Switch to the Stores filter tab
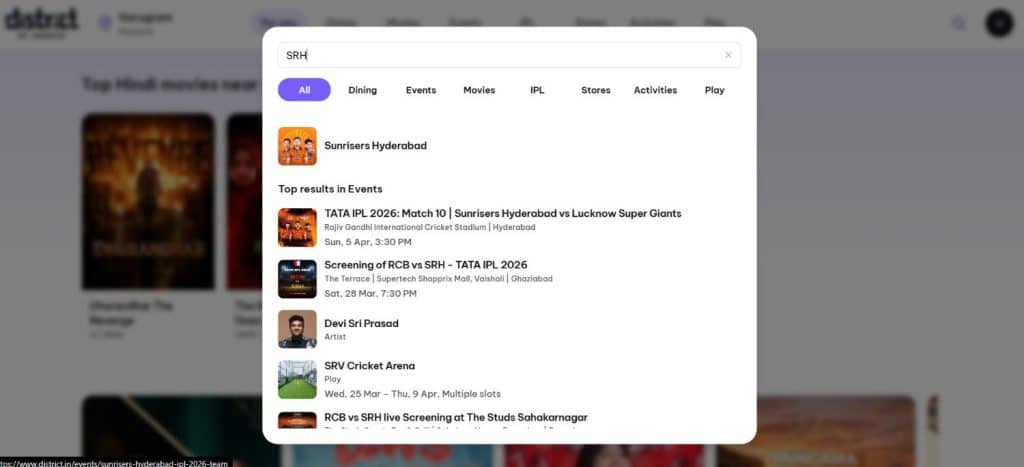 click(x=596, y=90)
